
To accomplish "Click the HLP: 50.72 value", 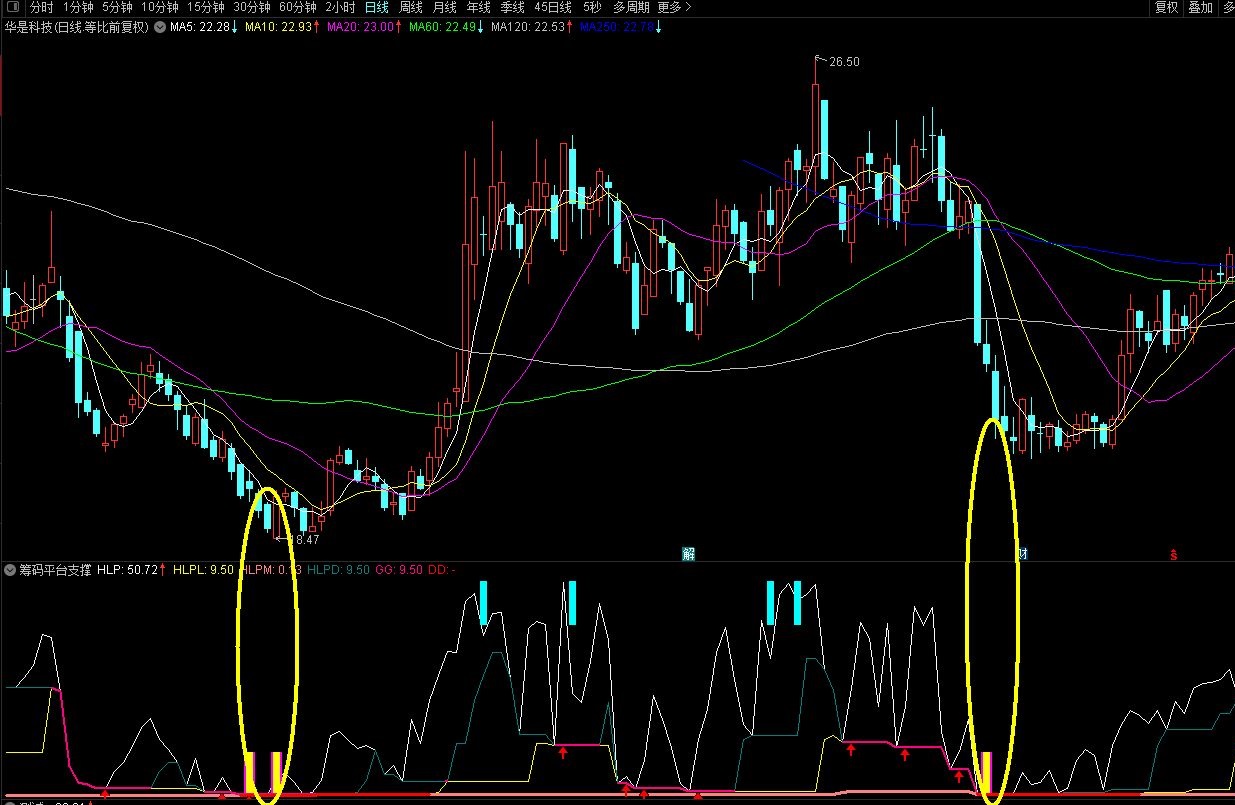I will (x=132, y=570).
